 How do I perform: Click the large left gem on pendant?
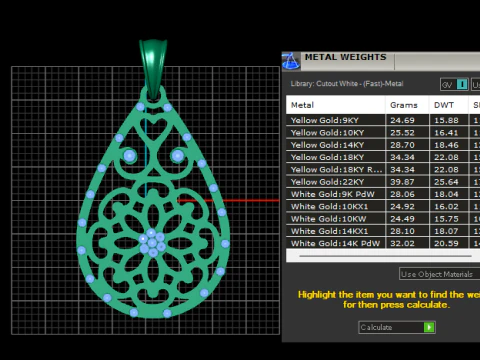coord(129,155)
